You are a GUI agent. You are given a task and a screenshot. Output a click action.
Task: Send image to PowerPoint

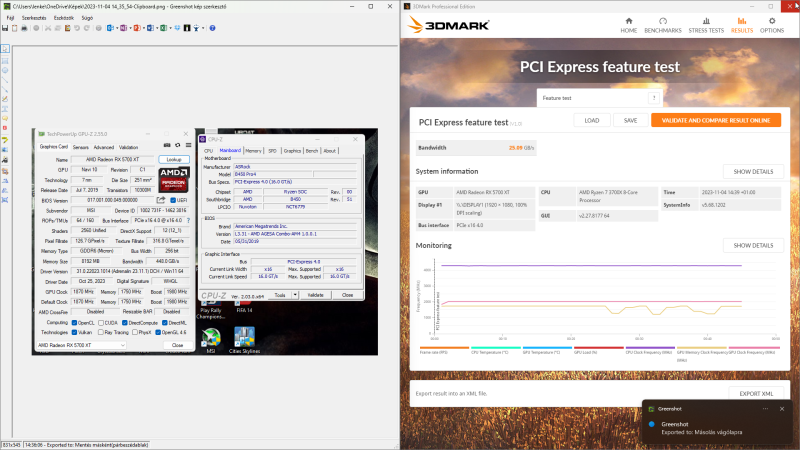(137, 28)
